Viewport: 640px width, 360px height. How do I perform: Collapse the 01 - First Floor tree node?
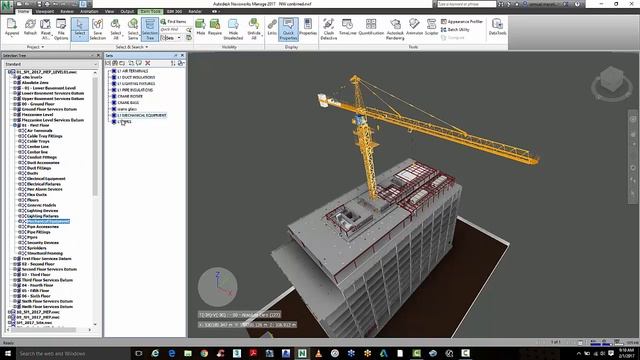[x=14, y=125]
